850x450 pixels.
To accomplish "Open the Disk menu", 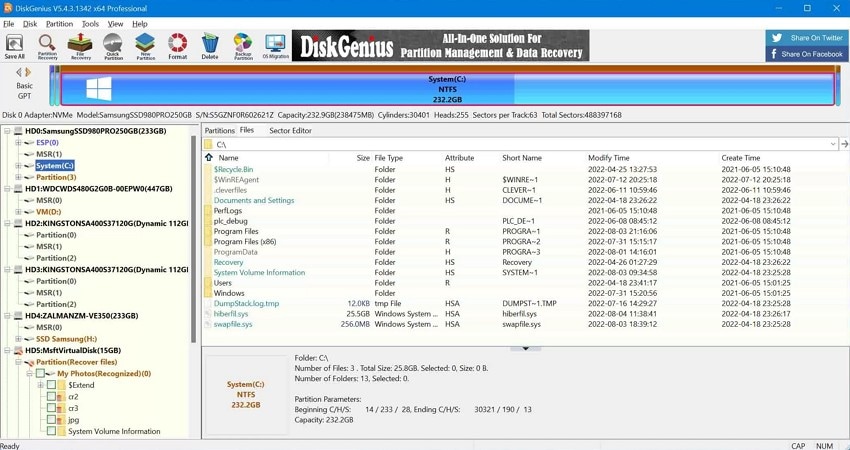I will (x=30, y=24).
